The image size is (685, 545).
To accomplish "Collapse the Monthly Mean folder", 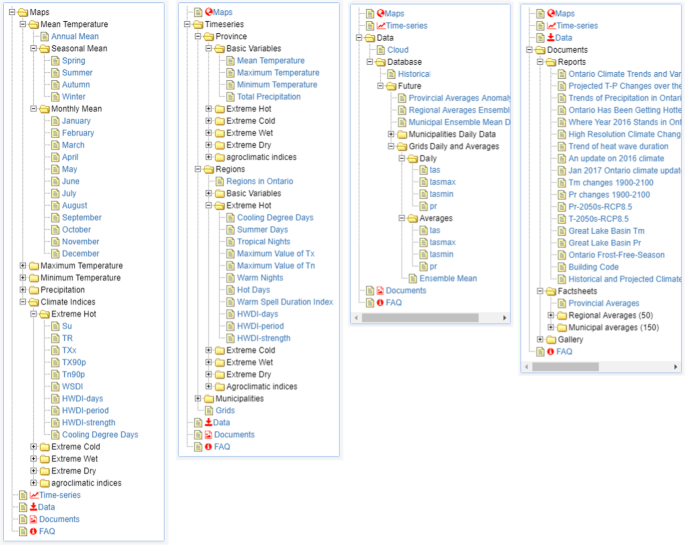I will tap(33, 108).
